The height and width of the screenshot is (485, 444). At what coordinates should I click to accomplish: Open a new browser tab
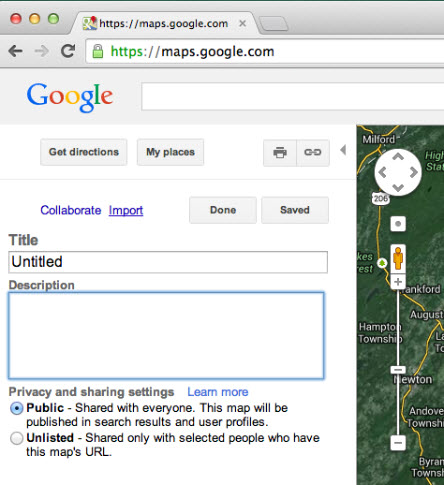(274, 24)
